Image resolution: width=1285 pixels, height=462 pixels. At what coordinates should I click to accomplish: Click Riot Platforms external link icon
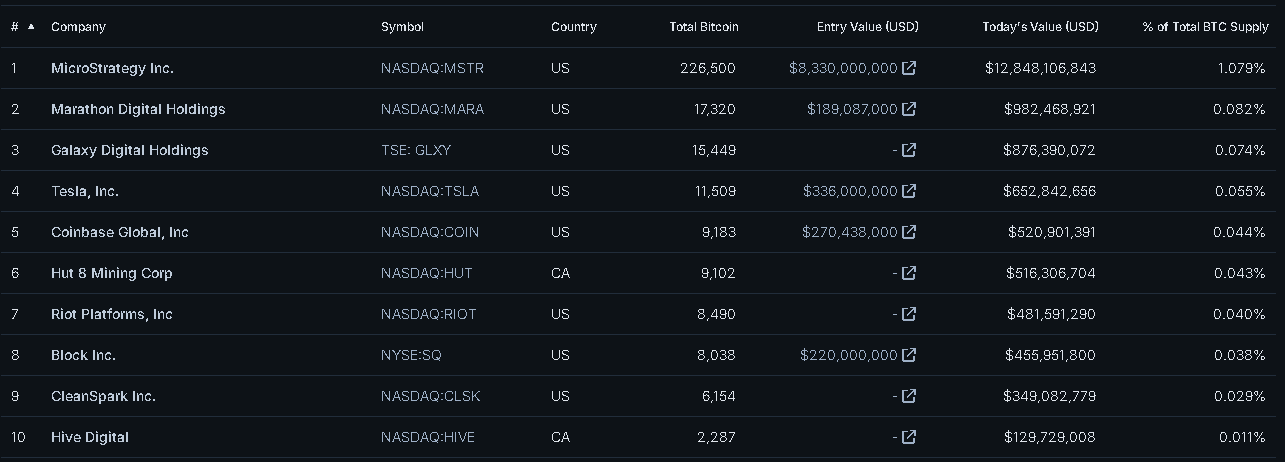click(x=909, y=314)
